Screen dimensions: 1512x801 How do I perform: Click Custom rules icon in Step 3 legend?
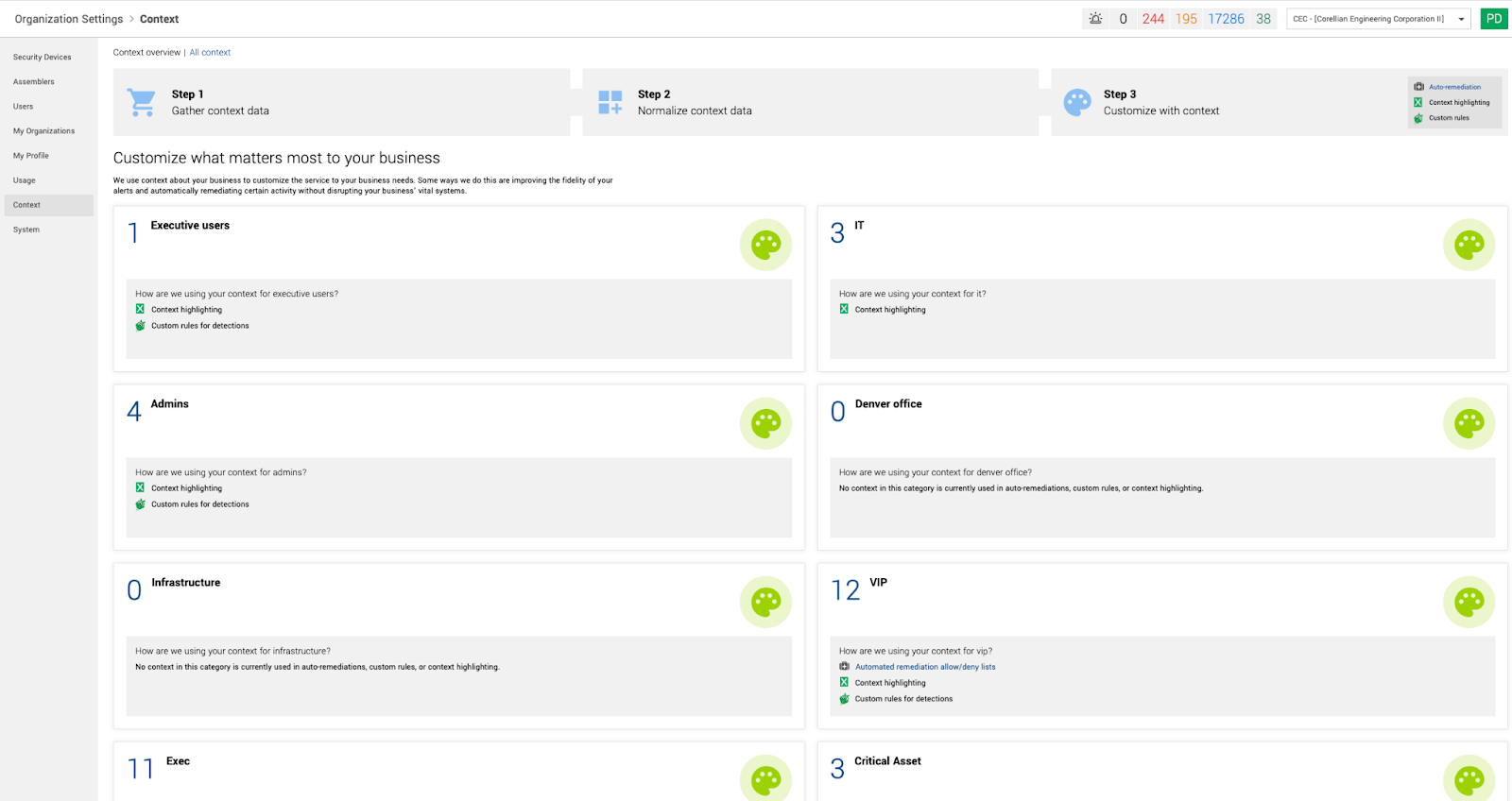click(1418, 118)
